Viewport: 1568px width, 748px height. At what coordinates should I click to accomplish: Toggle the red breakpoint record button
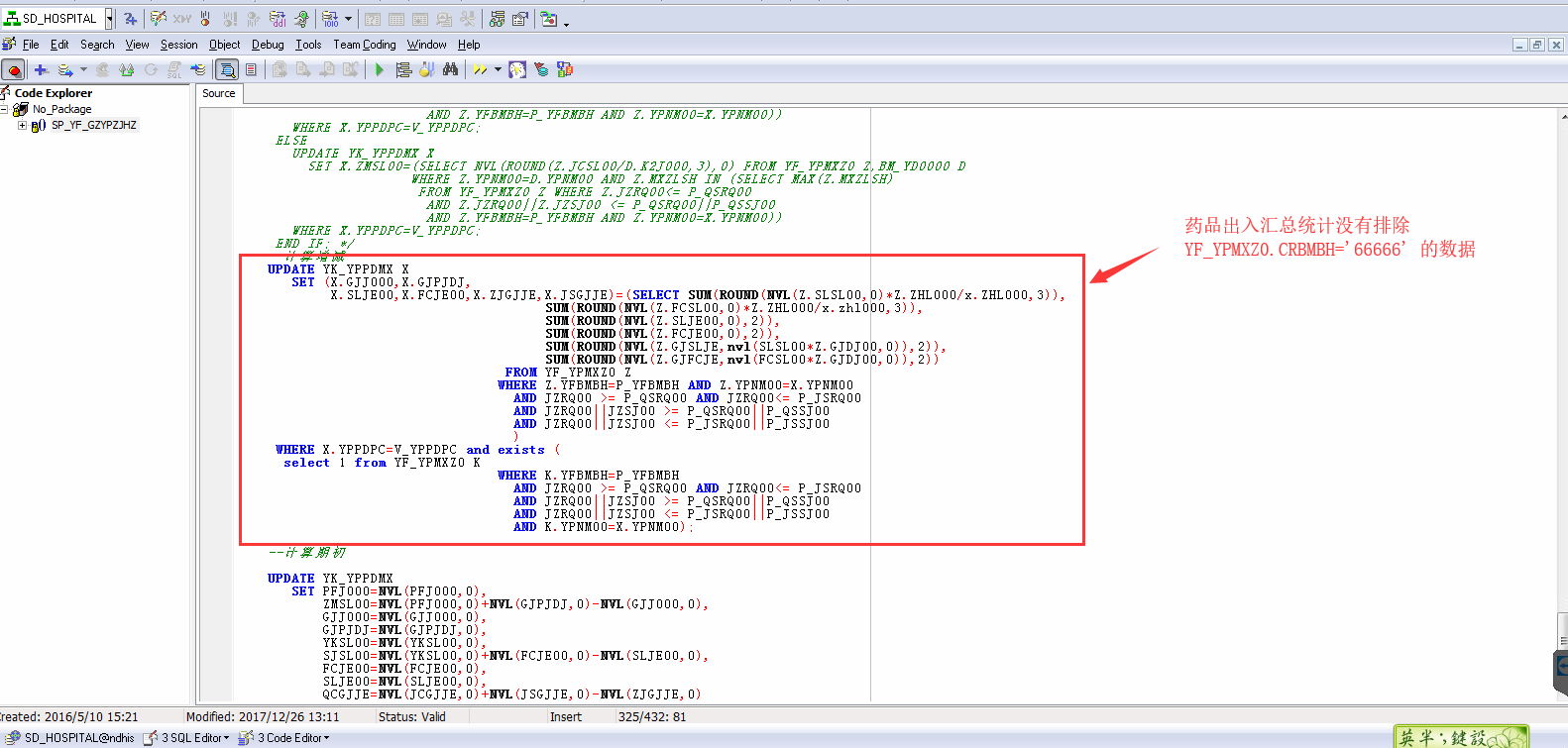tap(13, 69)
